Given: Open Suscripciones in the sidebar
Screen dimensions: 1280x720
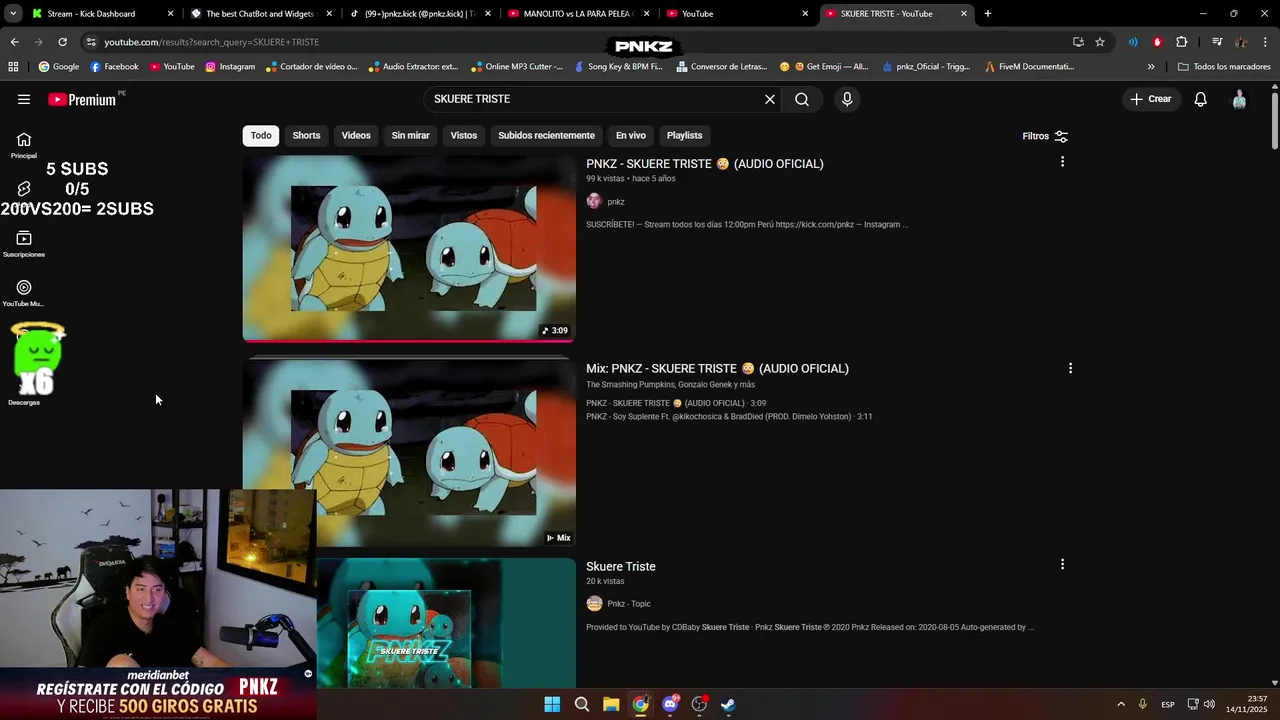Looking at the screenshot, I should click(x=24, y=244).
